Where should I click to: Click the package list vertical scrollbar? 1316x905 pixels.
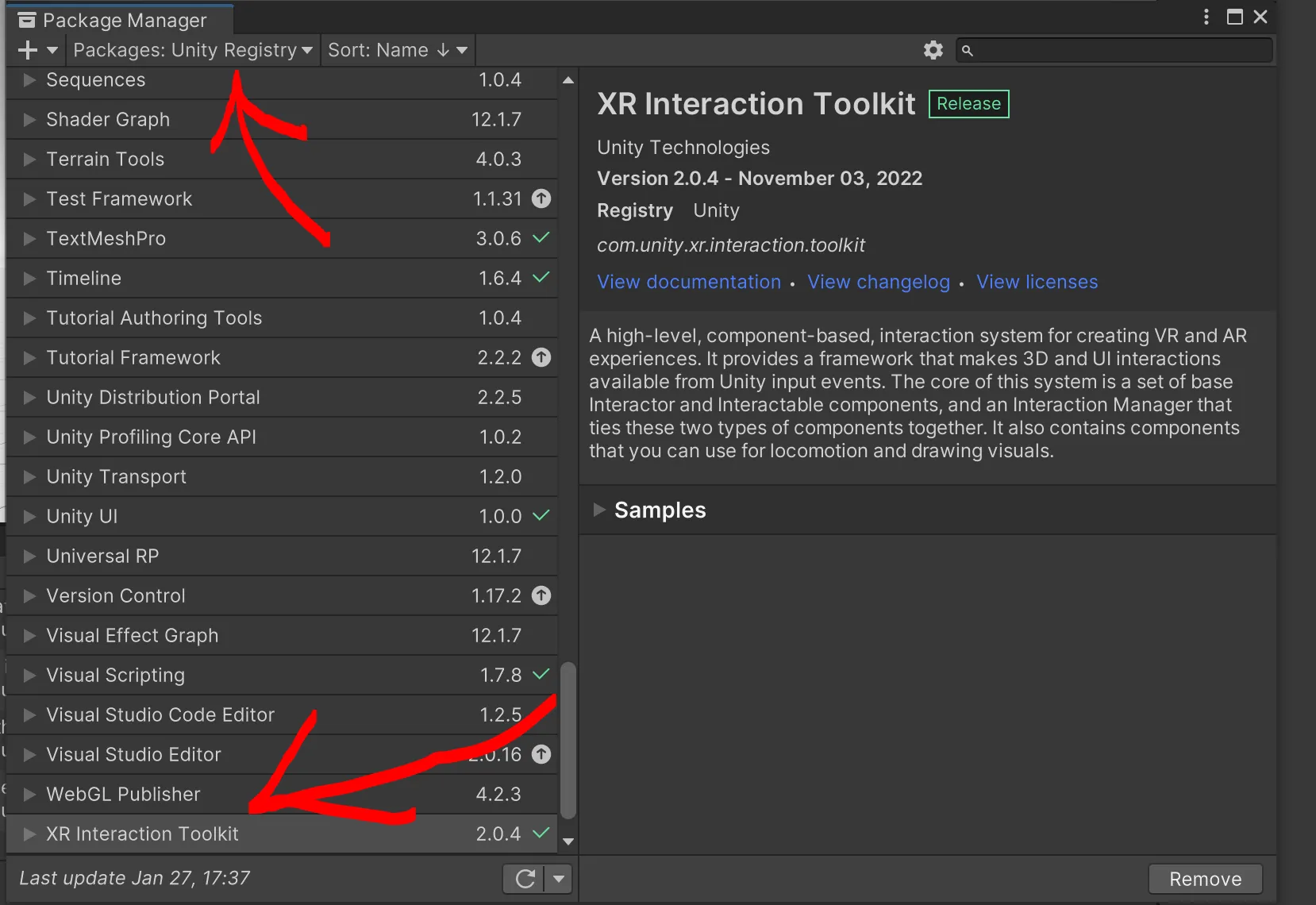click(568, 740)
